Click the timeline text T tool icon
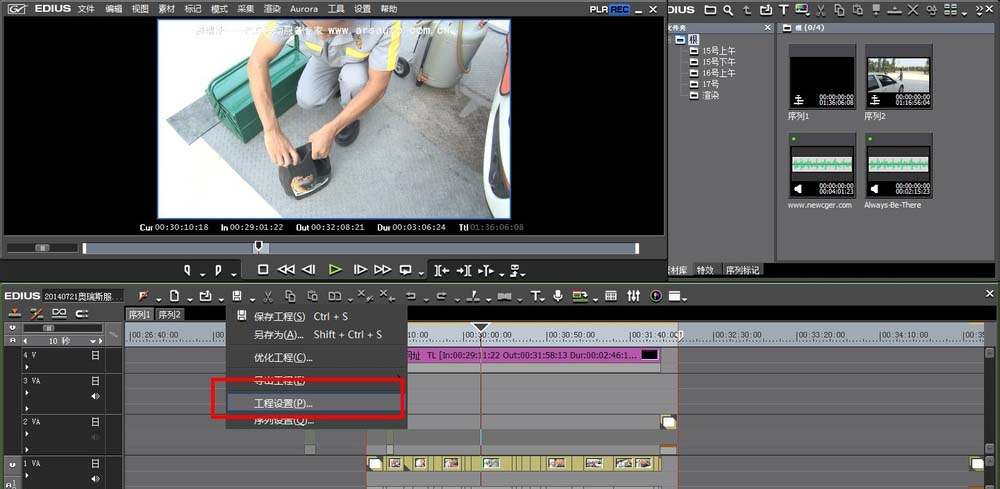This screenshot has width=1000, height=489. (x=535, y=296)
